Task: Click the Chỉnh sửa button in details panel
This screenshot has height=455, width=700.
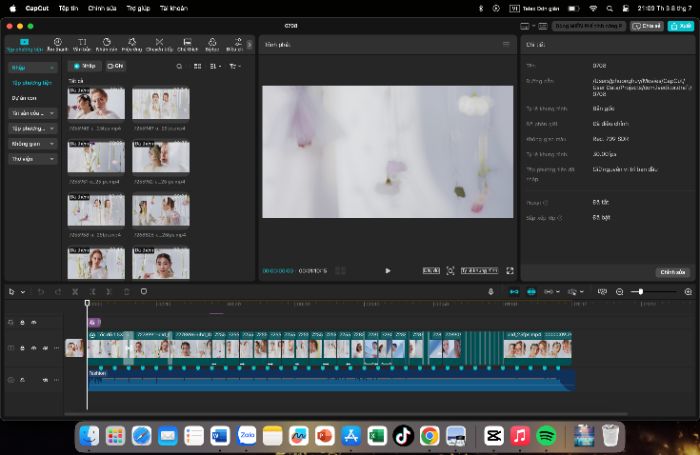Action: click(673, 272)
